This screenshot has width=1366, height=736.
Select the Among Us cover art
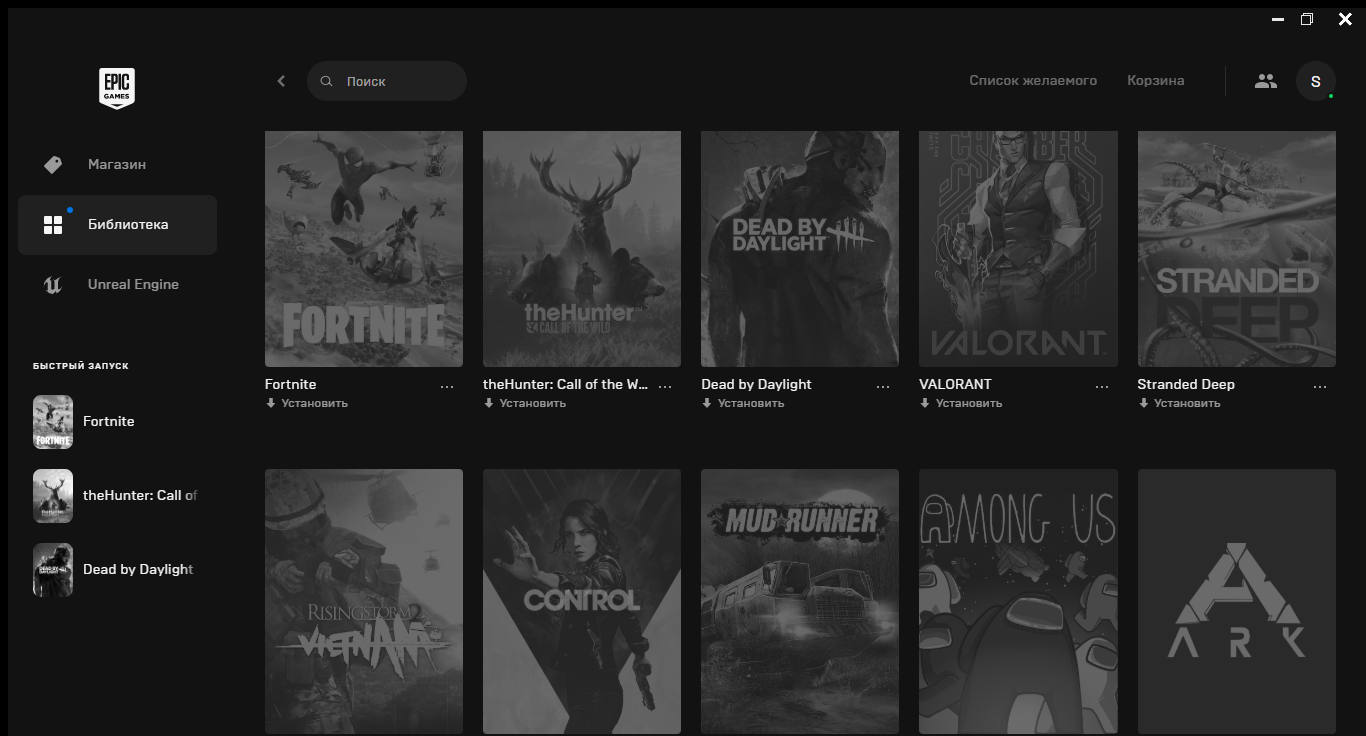coord(1018,601)
